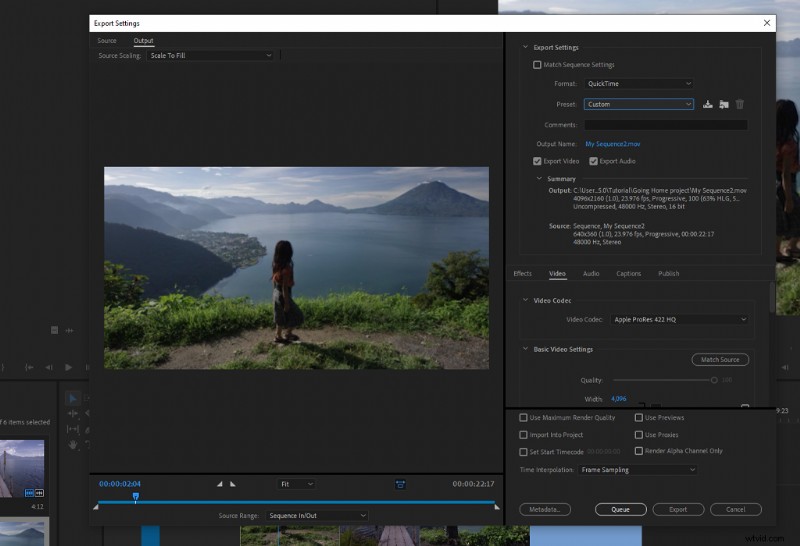Viewport: 800px width, 546px height.
Task: Open the Fit zoom level dropdown
Action: pos(296,484)
